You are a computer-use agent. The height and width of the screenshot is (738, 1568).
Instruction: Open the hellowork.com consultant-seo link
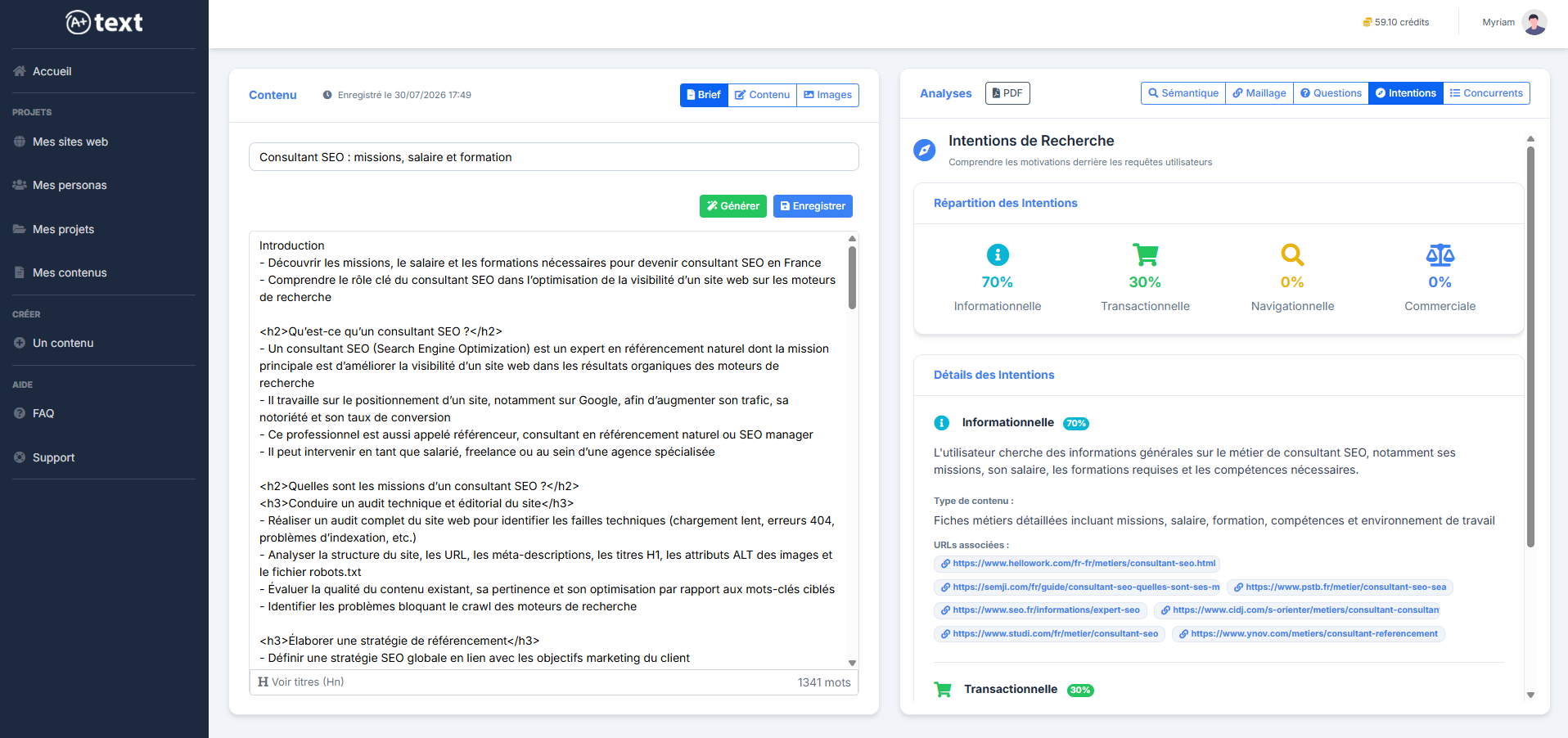click(x=1077, y=564)
